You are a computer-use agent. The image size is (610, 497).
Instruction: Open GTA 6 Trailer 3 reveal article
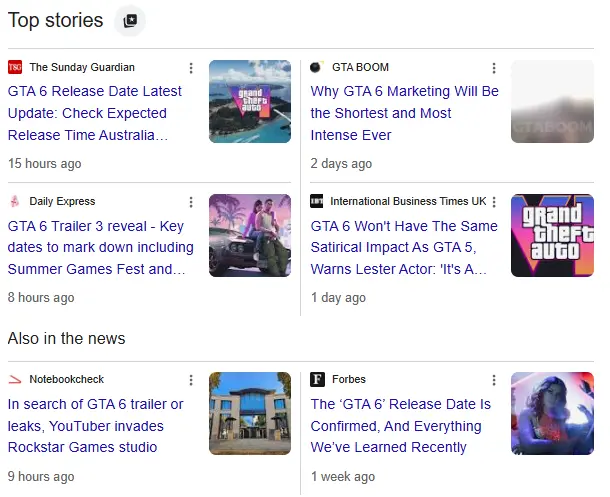point(100,247)
